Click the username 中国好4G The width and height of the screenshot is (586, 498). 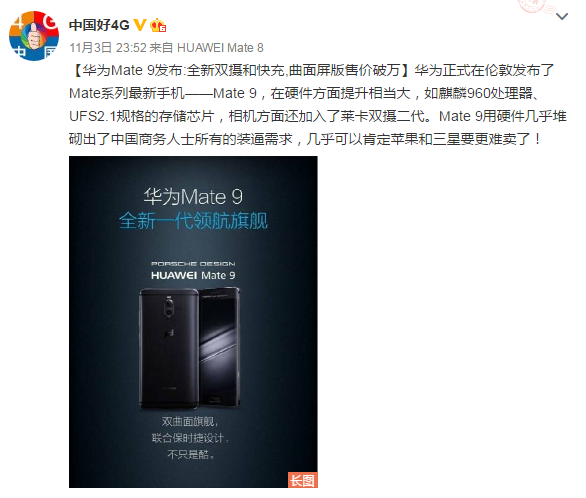(x=99, y=25)
